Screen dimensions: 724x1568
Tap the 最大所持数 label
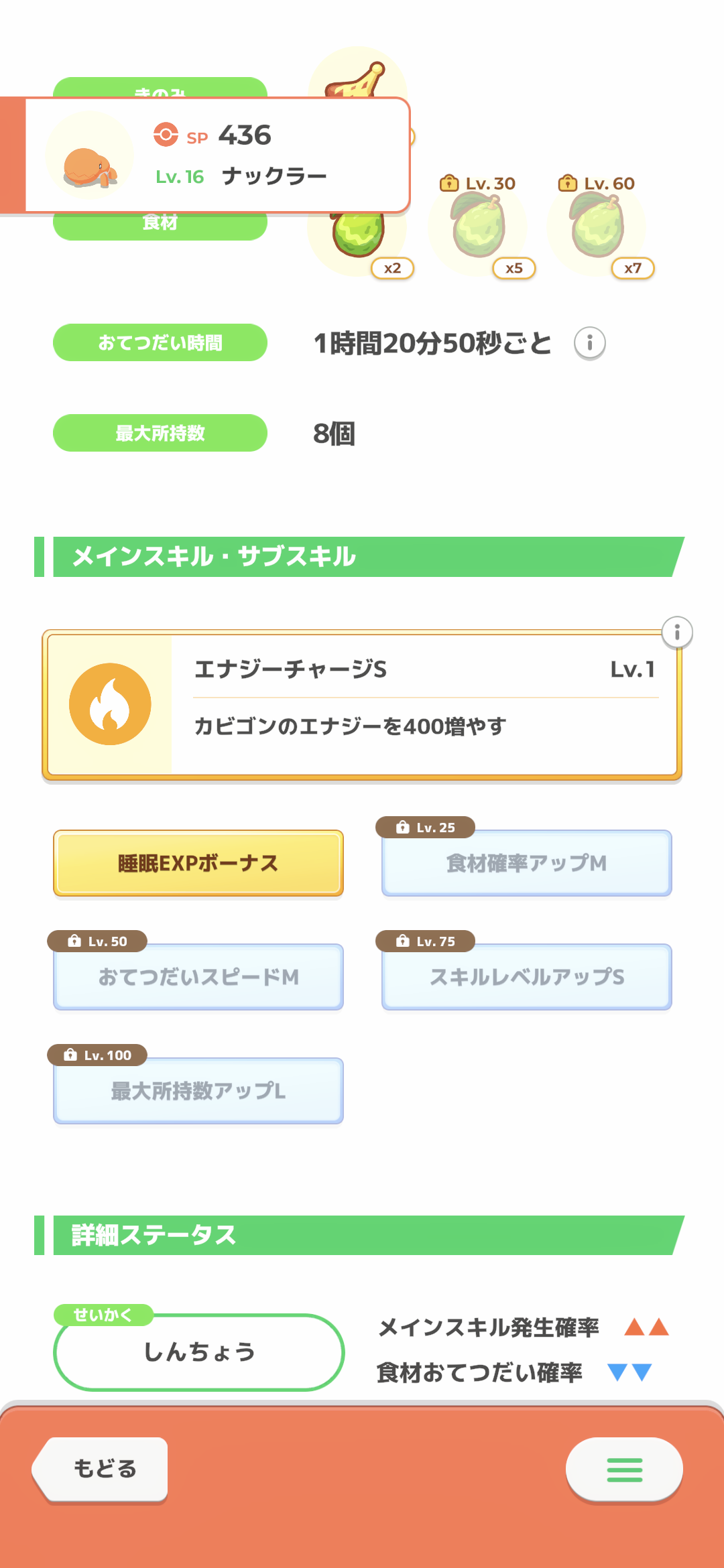pyautogui.click(x=160, y=433)
